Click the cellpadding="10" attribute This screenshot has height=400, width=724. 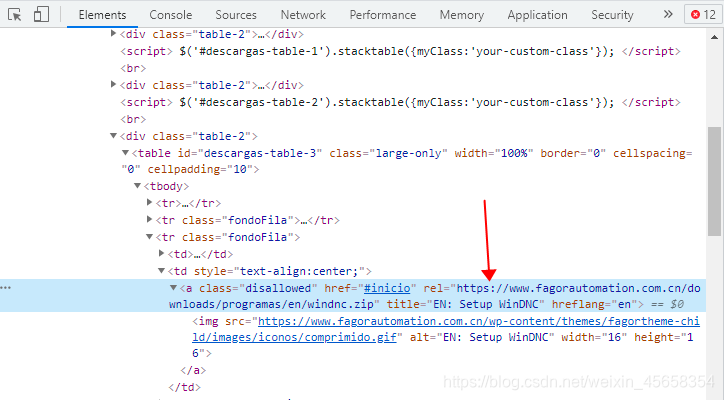click(200, 170)
